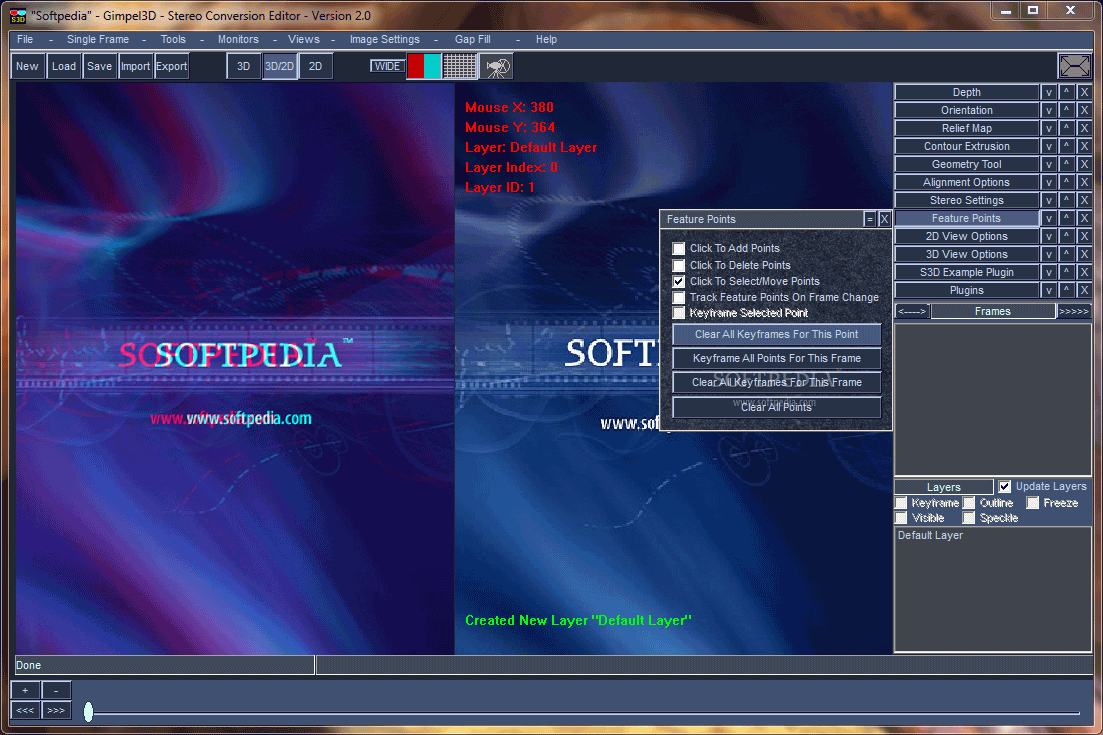Open the Image Settings menu
This screenshot has width=1103, height=735.
click(x=385, y=39)
